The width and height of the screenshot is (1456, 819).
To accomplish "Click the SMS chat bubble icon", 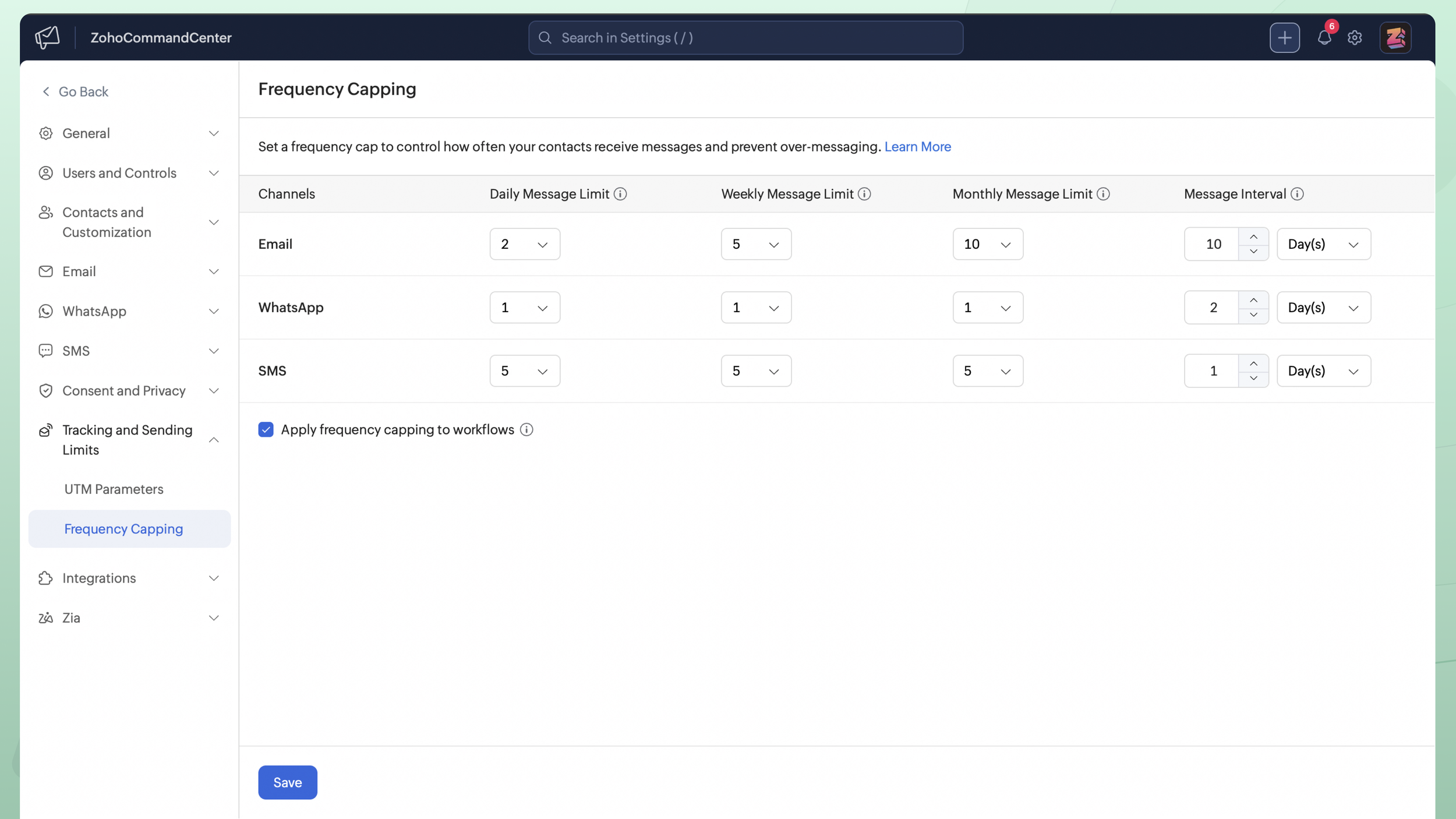I will click(x=45, y=351).
